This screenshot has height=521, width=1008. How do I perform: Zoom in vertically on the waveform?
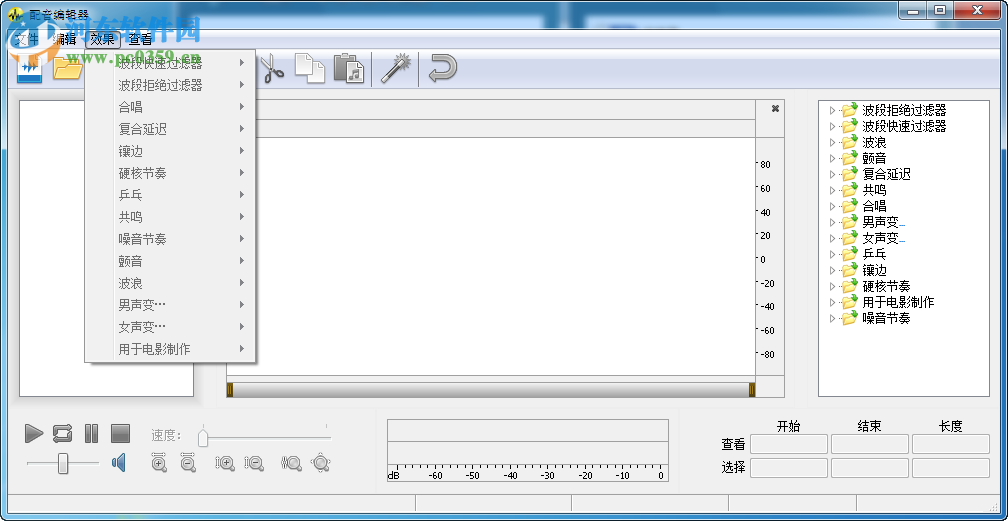[x=225, y=462]
